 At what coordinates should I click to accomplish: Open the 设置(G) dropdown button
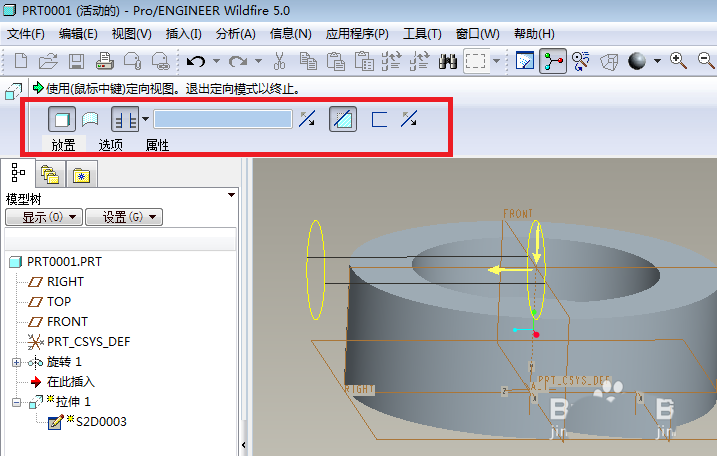point(124,217)
